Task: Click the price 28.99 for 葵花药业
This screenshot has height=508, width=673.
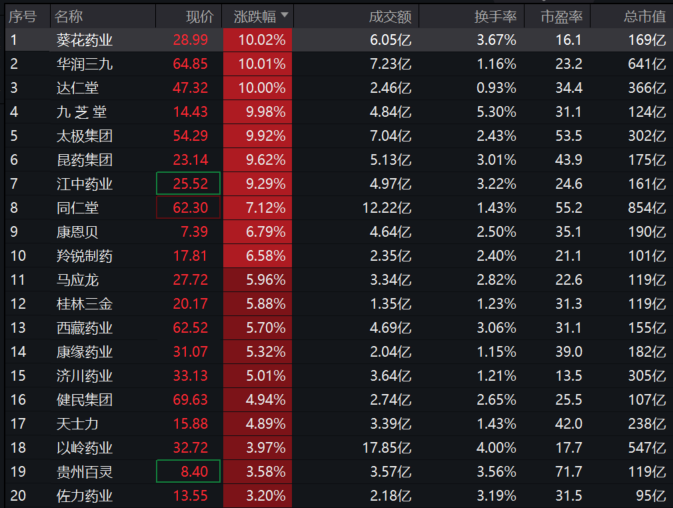Action: coord(190,40)
